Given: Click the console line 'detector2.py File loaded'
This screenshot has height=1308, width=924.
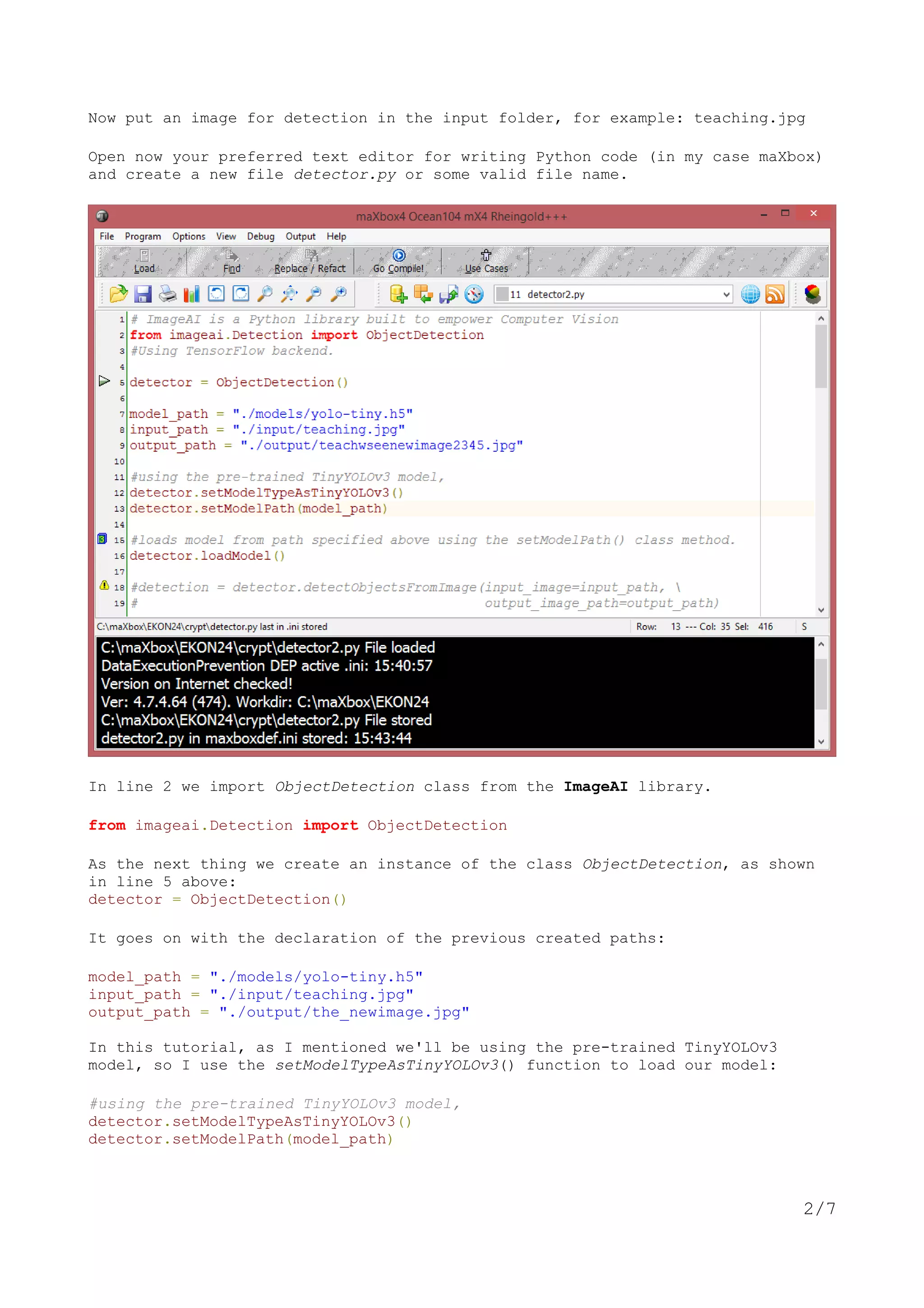Looking at the screenshot, I should (x=268, y=647).
